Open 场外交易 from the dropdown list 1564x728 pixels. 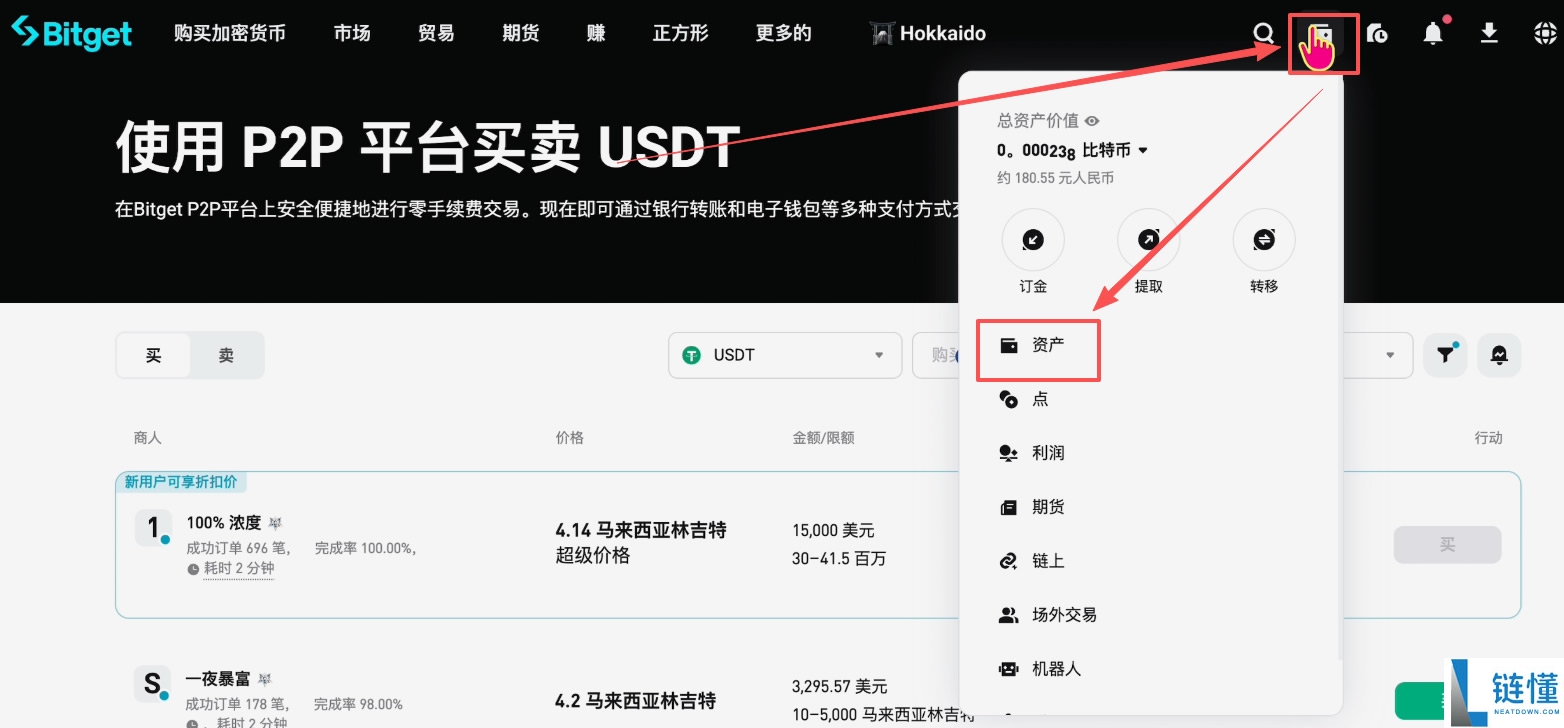click(1063, 614)
